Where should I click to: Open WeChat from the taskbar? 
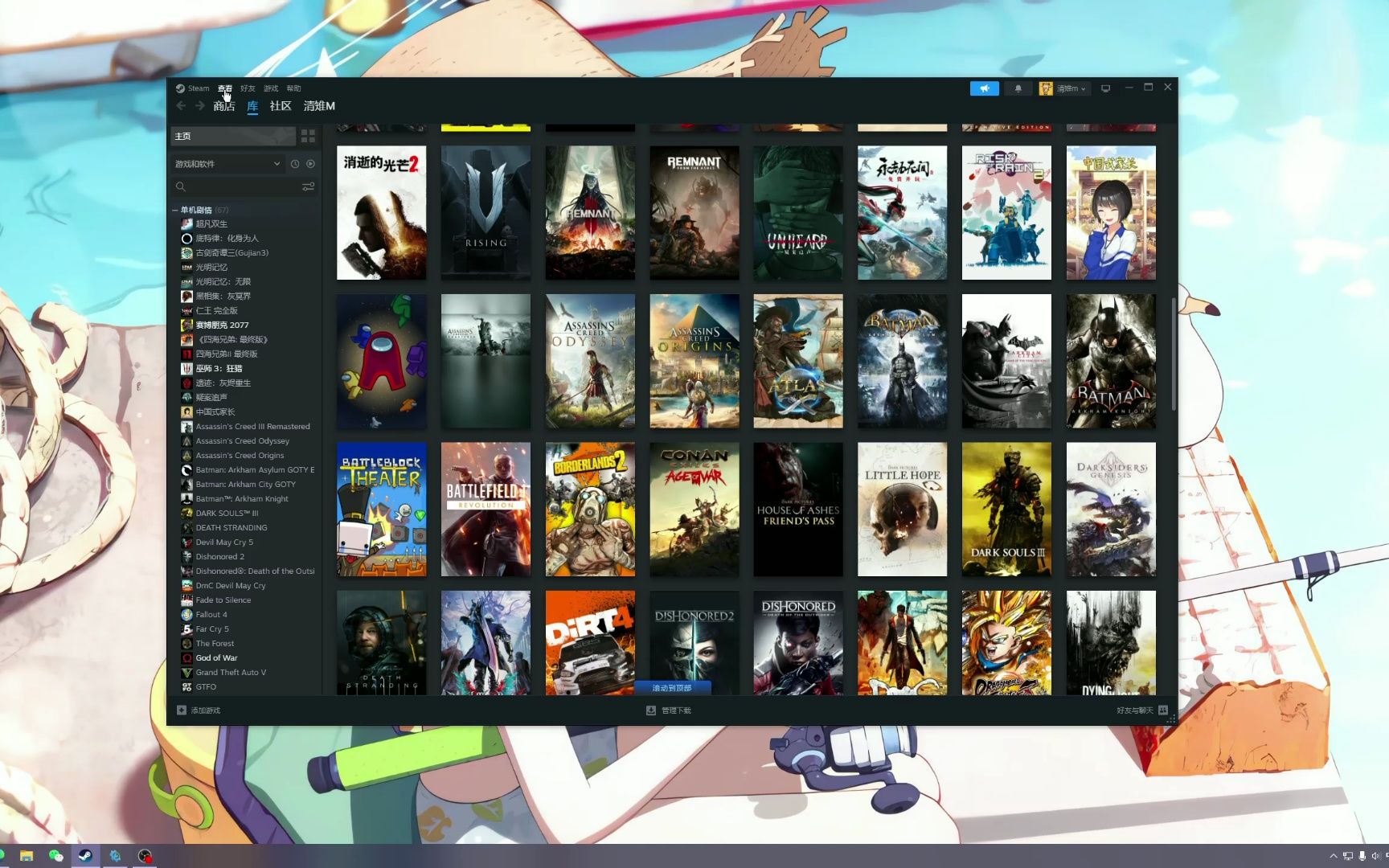click(x=55, y=856)
